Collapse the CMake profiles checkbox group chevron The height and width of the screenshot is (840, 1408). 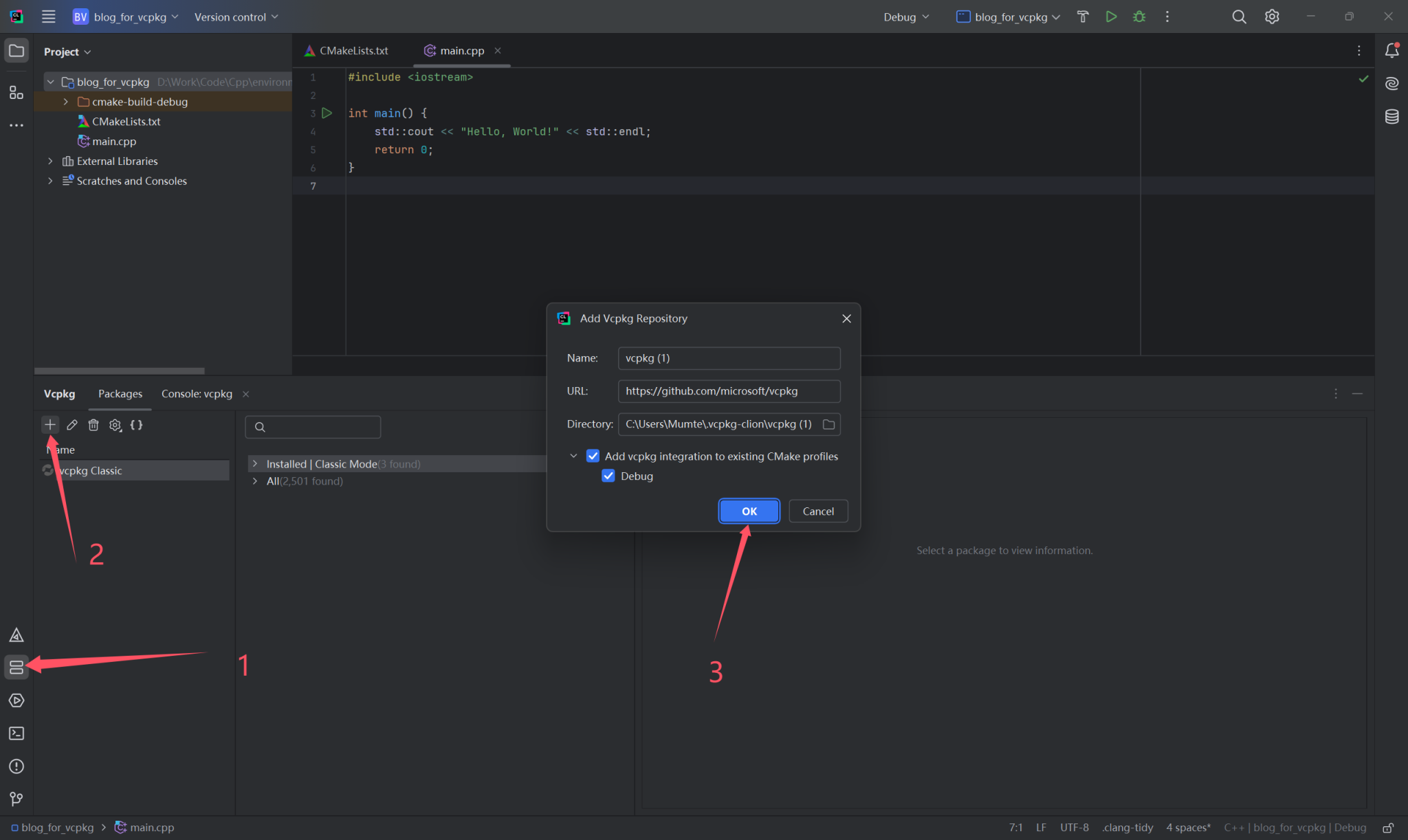coord(573,456)
